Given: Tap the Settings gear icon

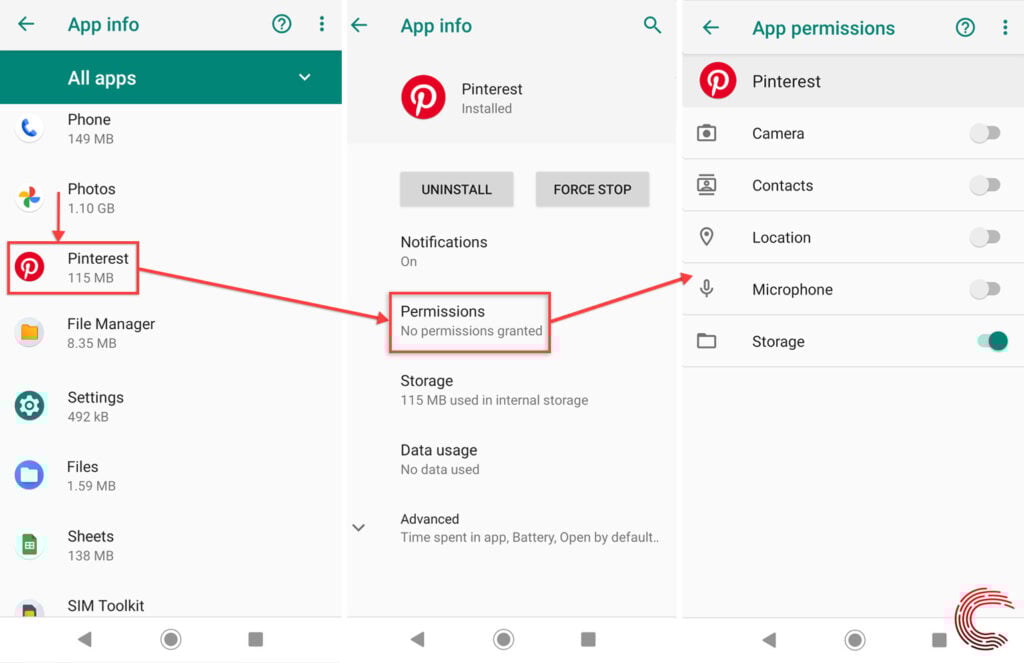Looking at the screenshot, I should pyautogui.click(x=29, y=406).
